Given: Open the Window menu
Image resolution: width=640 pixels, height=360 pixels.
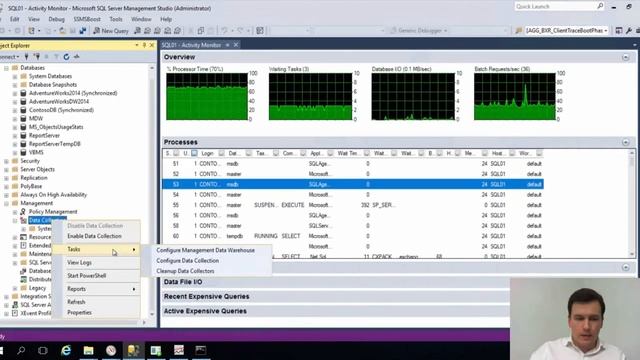Looking at the screenshot, I should click(x=141, y=19).
